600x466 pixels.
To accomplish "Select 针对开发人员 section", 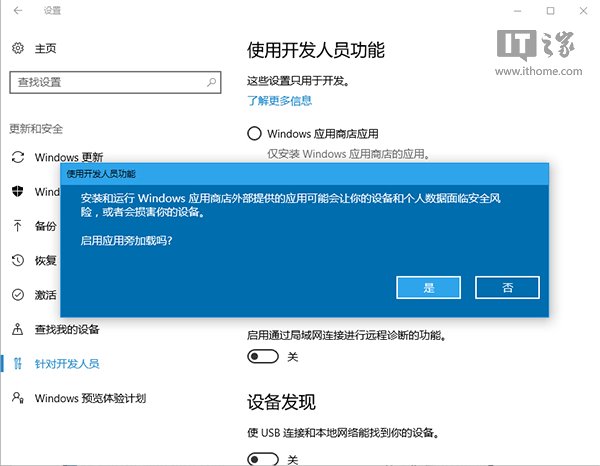I will [x=67, y=364].
